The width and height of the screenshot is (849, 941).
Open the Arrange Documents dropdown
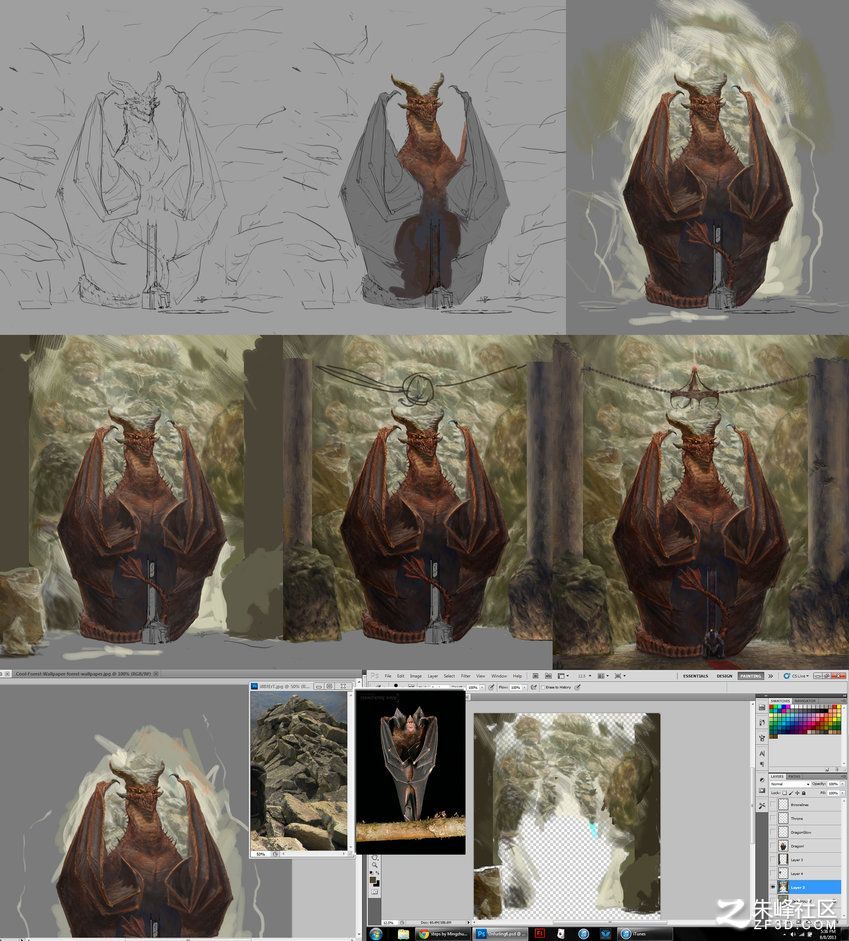point(602,676)
